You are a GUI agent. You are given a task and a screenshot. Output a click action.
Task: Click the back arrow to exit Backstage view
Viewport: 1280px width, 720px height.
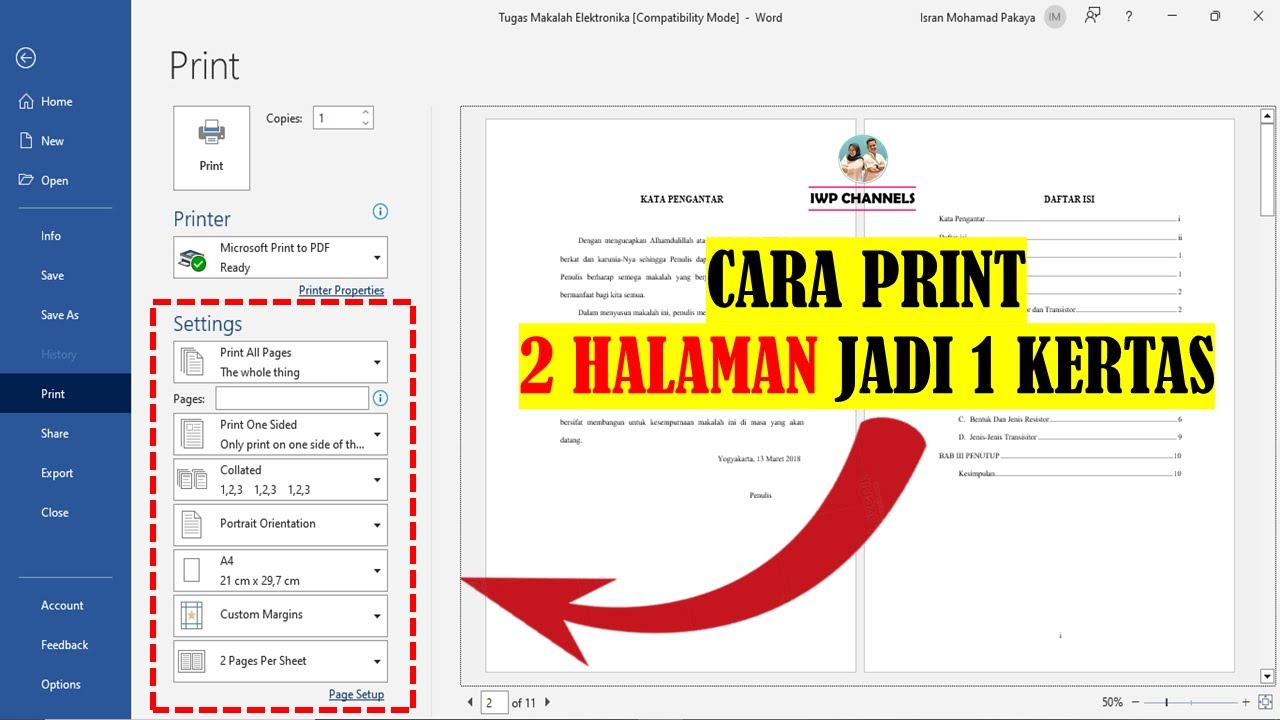pyautogui.click(x=26, y=58)
